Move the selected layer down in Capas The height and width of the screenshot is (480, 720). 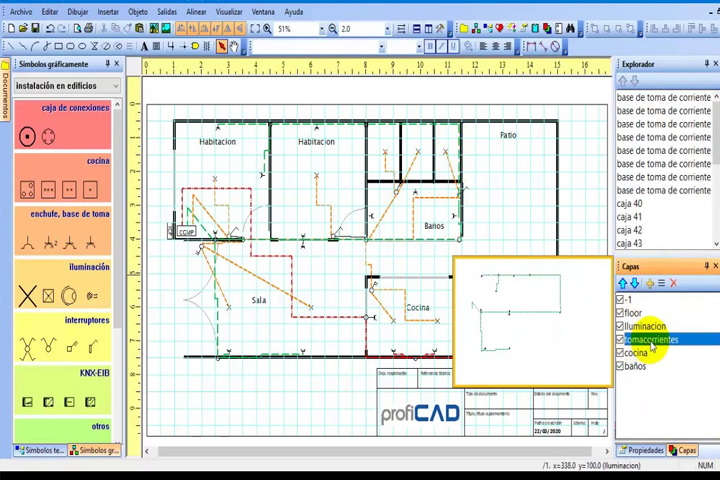tap(634, 283)
